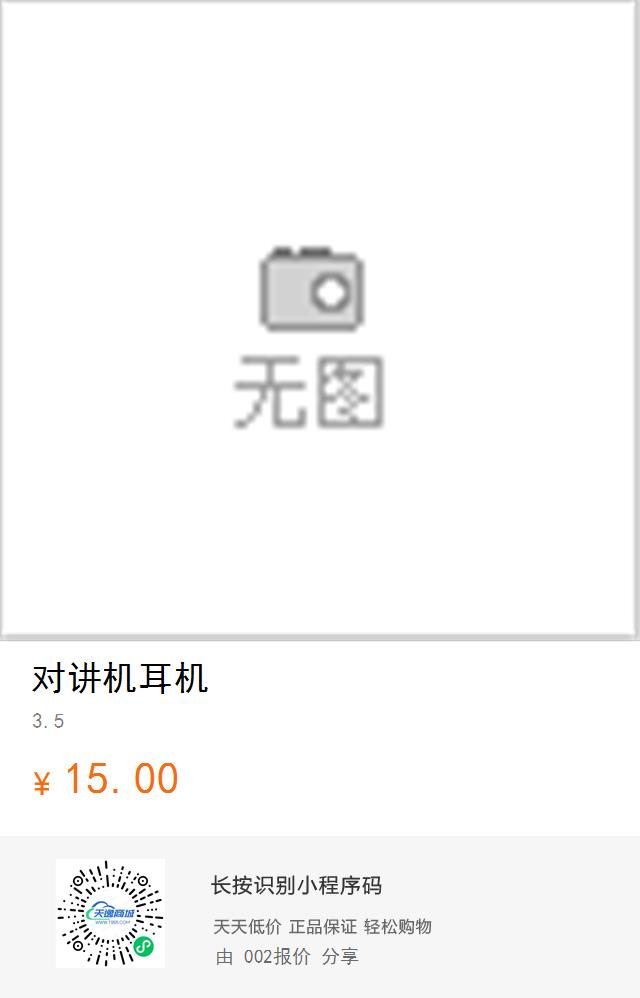The height and width of the screenshot is (998, 640).
Task: Open the 对讲机耳机 product title
Action: (120, 678)
